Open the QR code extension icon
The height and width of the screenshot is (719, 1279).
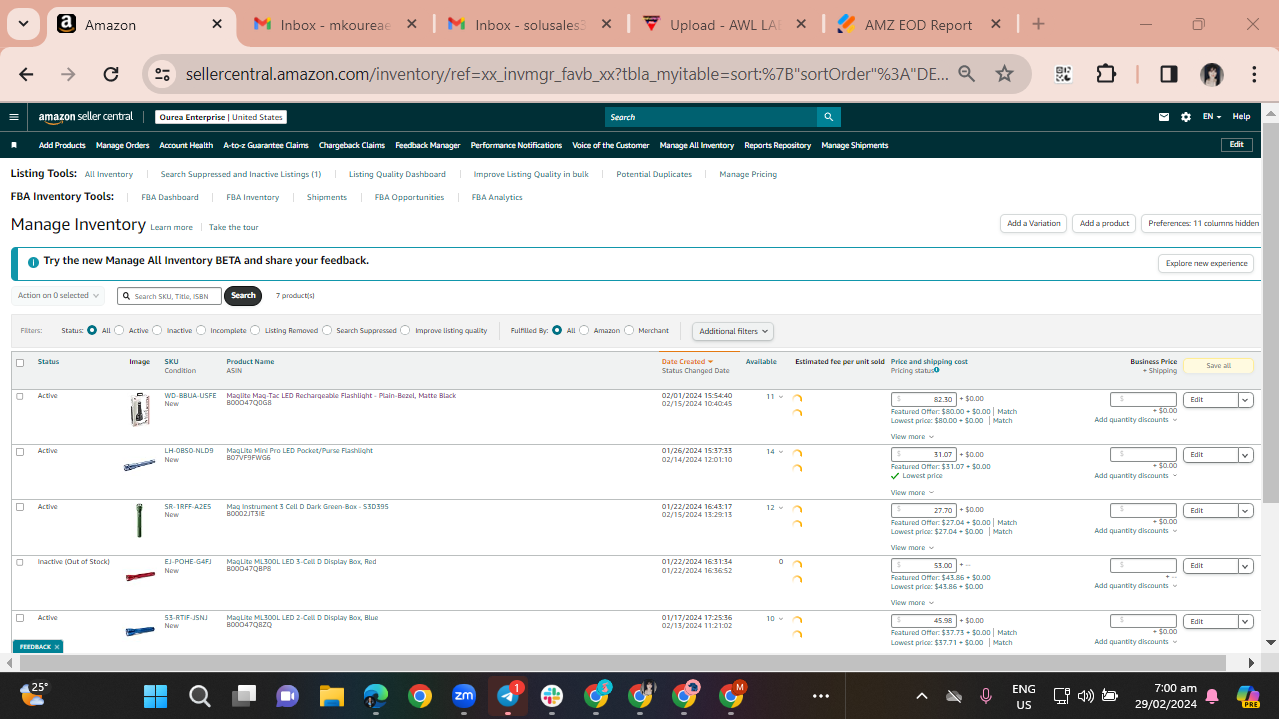(1063, 74)
